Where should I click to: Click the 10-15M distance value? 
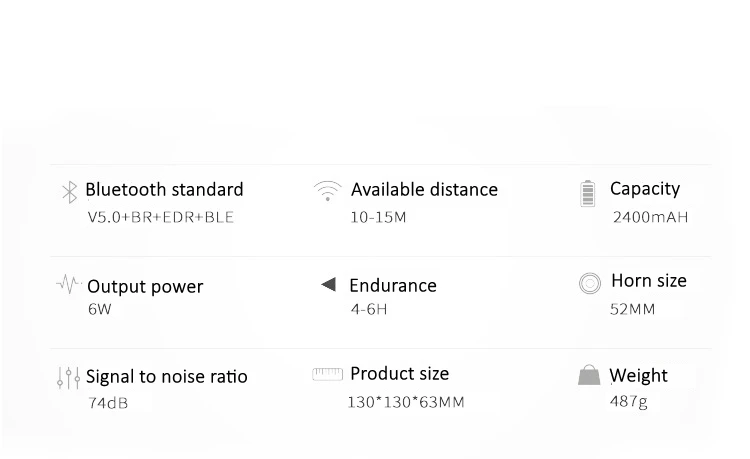[378, 218]
